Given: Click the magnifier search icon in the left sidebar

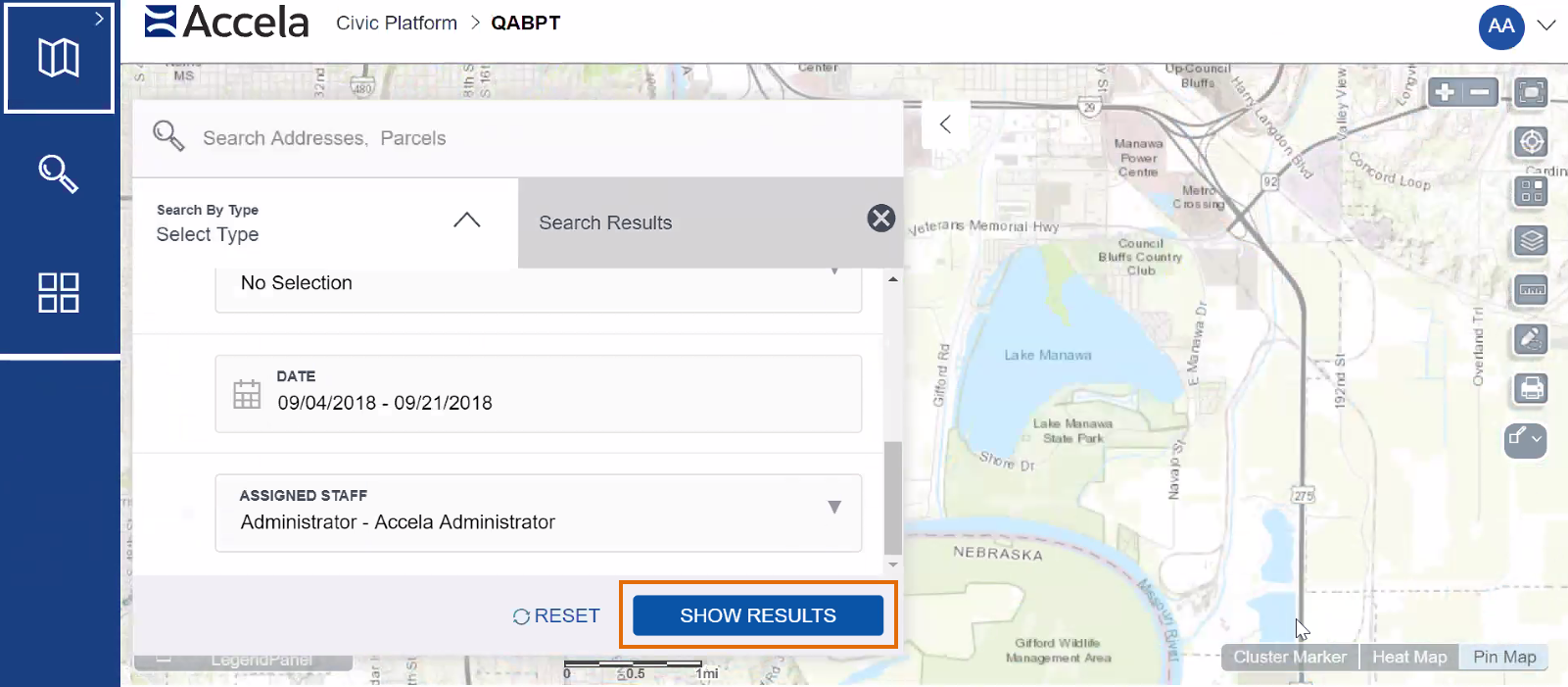Looking at the screenshot, I should 59,174.
